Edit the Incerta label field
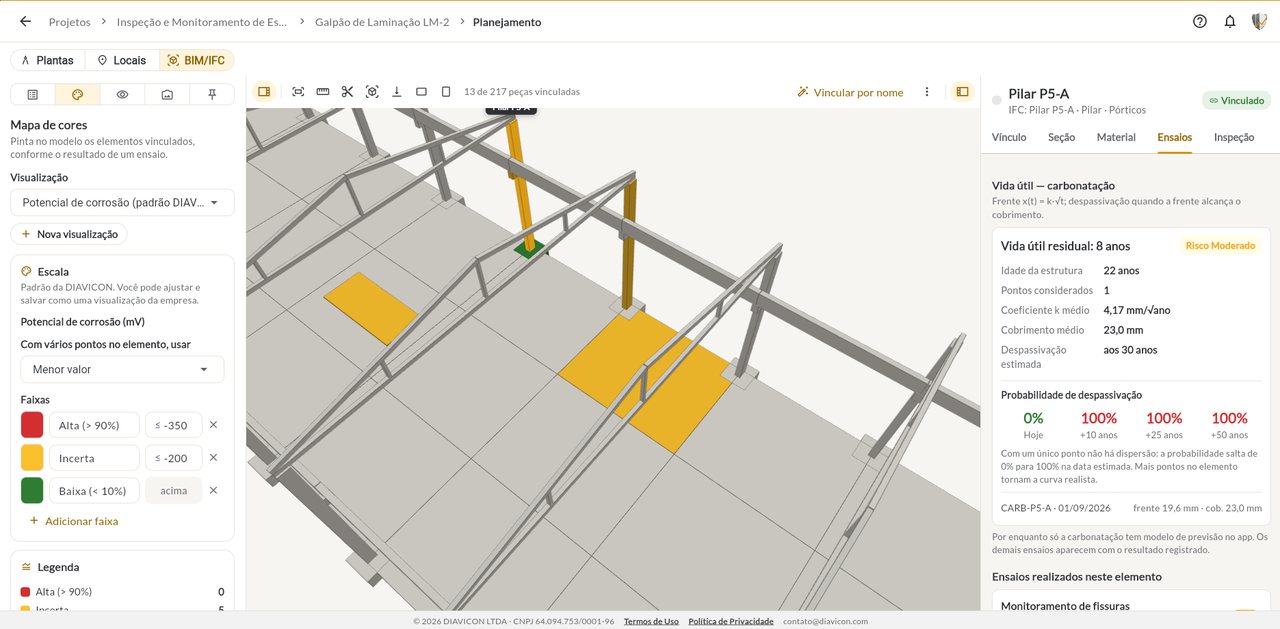Viewport: 1280px width, 629px height. (x=94, y=457)
